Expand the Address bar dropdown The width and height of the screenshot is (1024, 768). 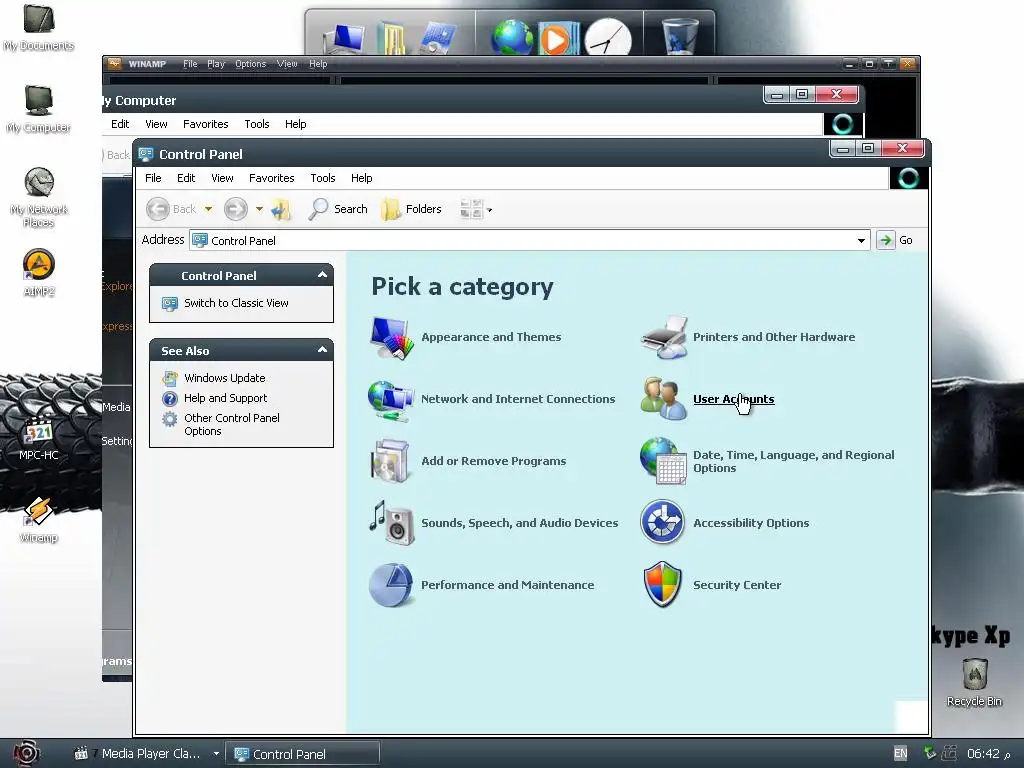tap(861, 240)
